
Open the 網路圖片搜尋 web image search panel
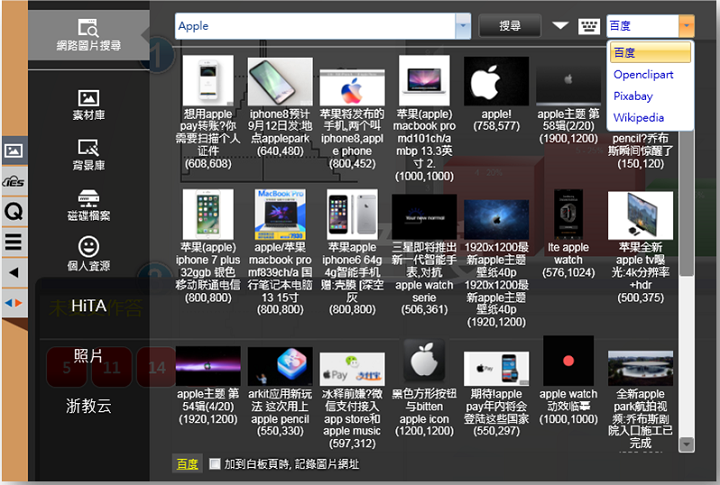click(x=89, y=35)
